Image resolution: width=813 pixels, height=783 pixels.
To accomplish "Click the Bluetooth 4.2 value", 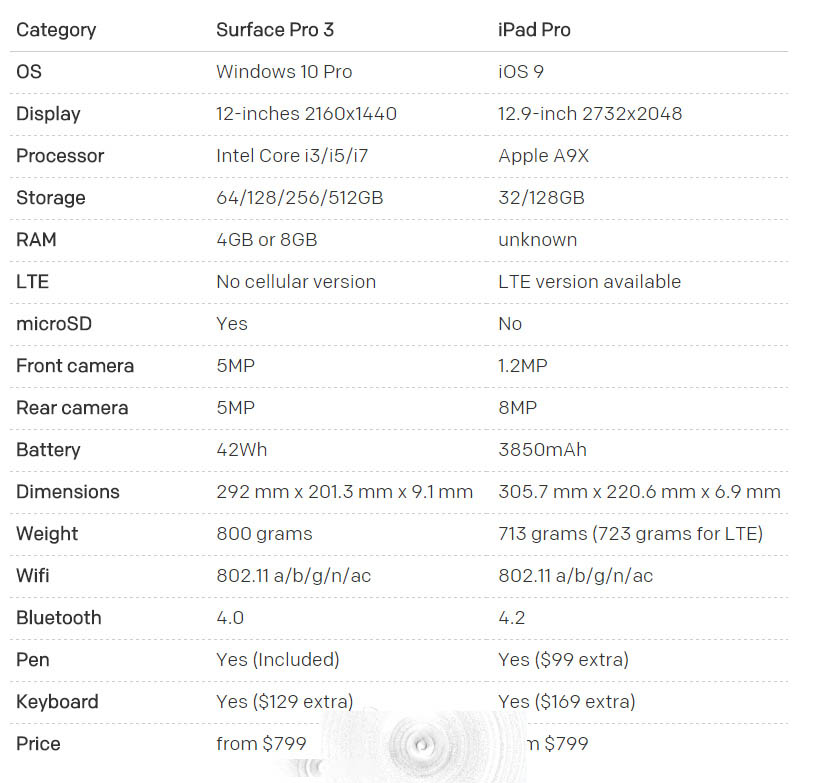I will tap(511, 618).
